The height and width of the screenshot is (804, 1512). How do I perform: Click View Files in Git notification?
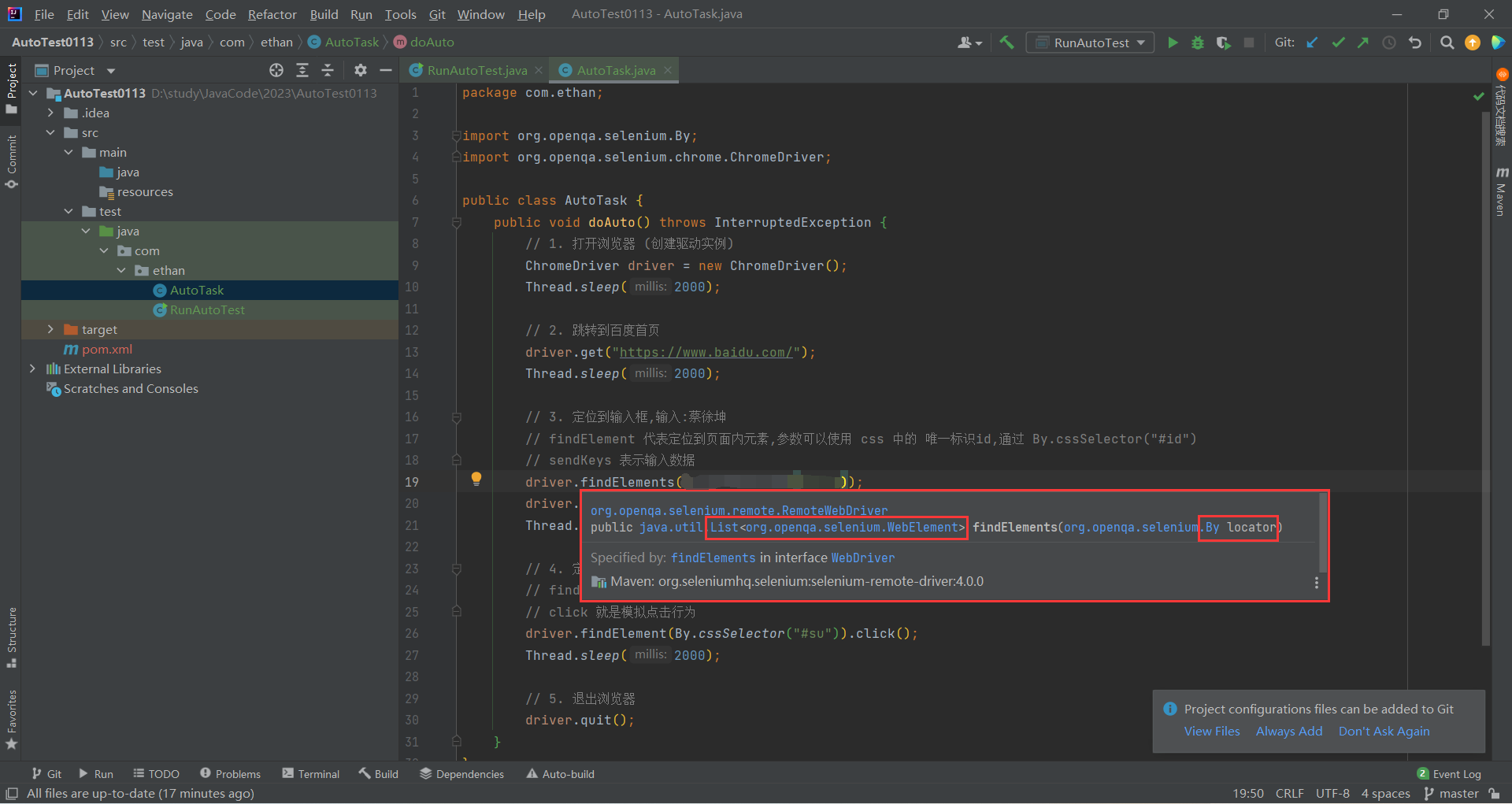point(1212,732)
